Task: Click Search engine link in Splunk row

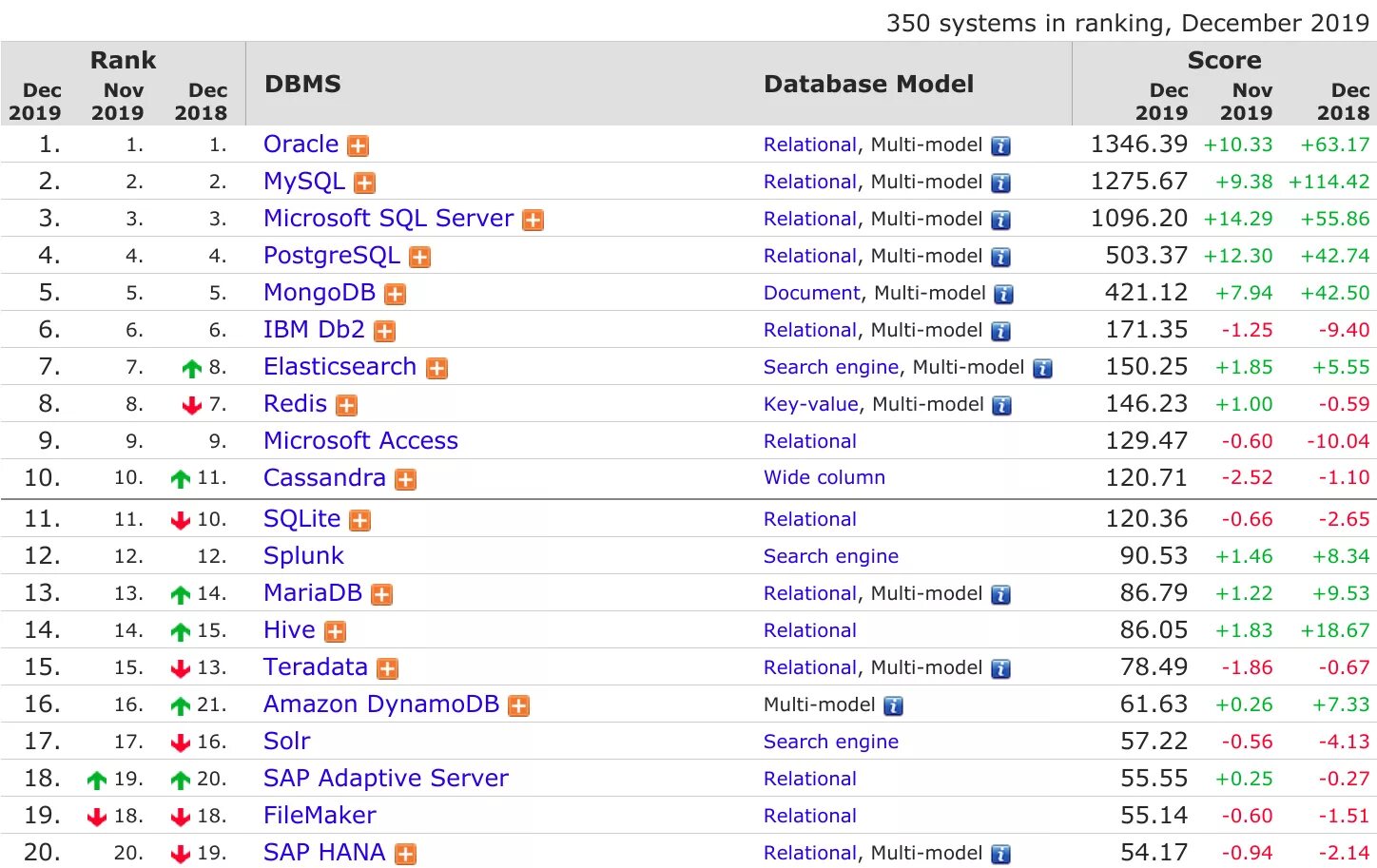Action: tap(831, 556)
